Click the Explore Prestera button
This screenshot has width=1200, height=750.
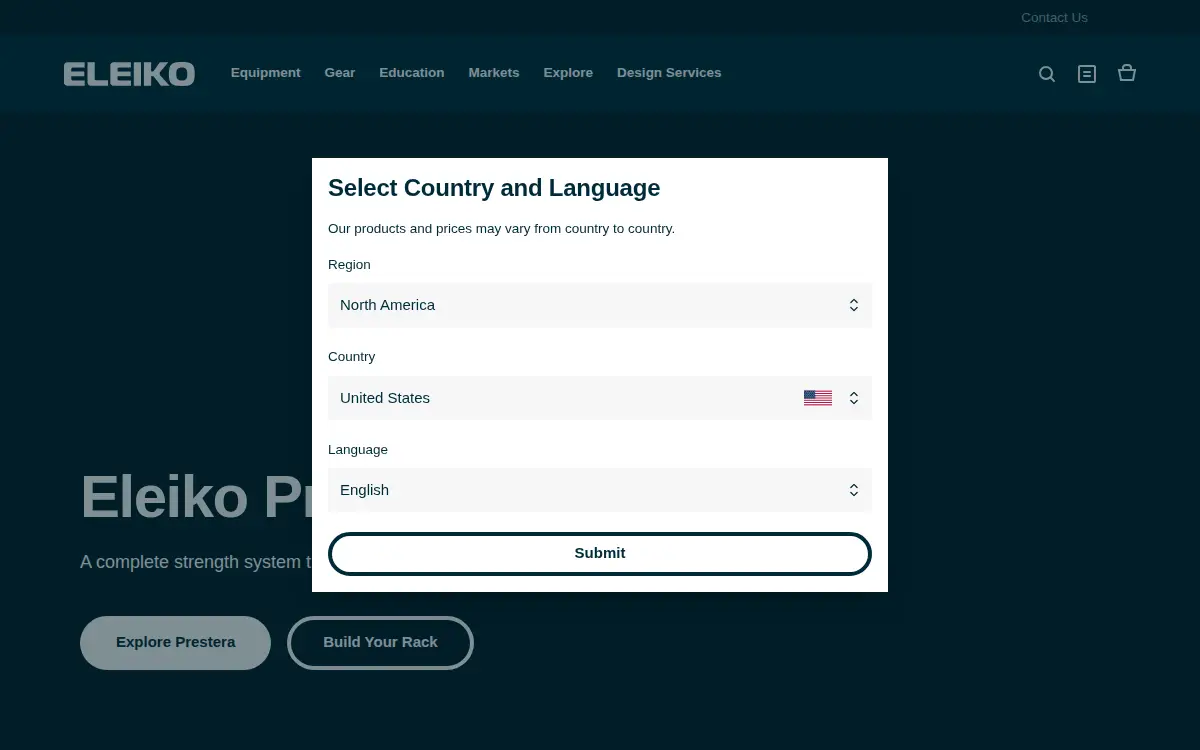pos(175,643)
